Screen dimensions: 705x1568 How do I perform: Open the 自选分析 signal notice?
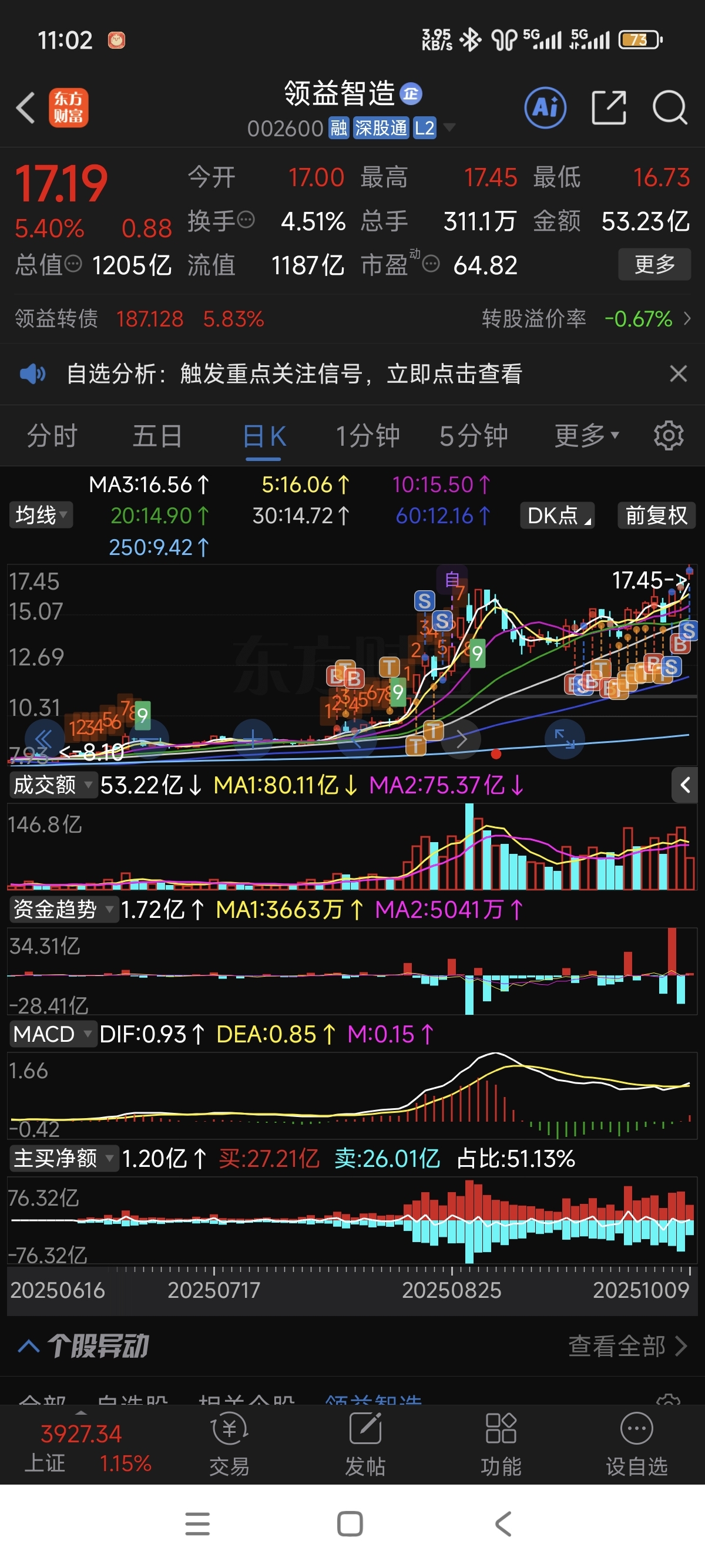click(x=294, y=373)
